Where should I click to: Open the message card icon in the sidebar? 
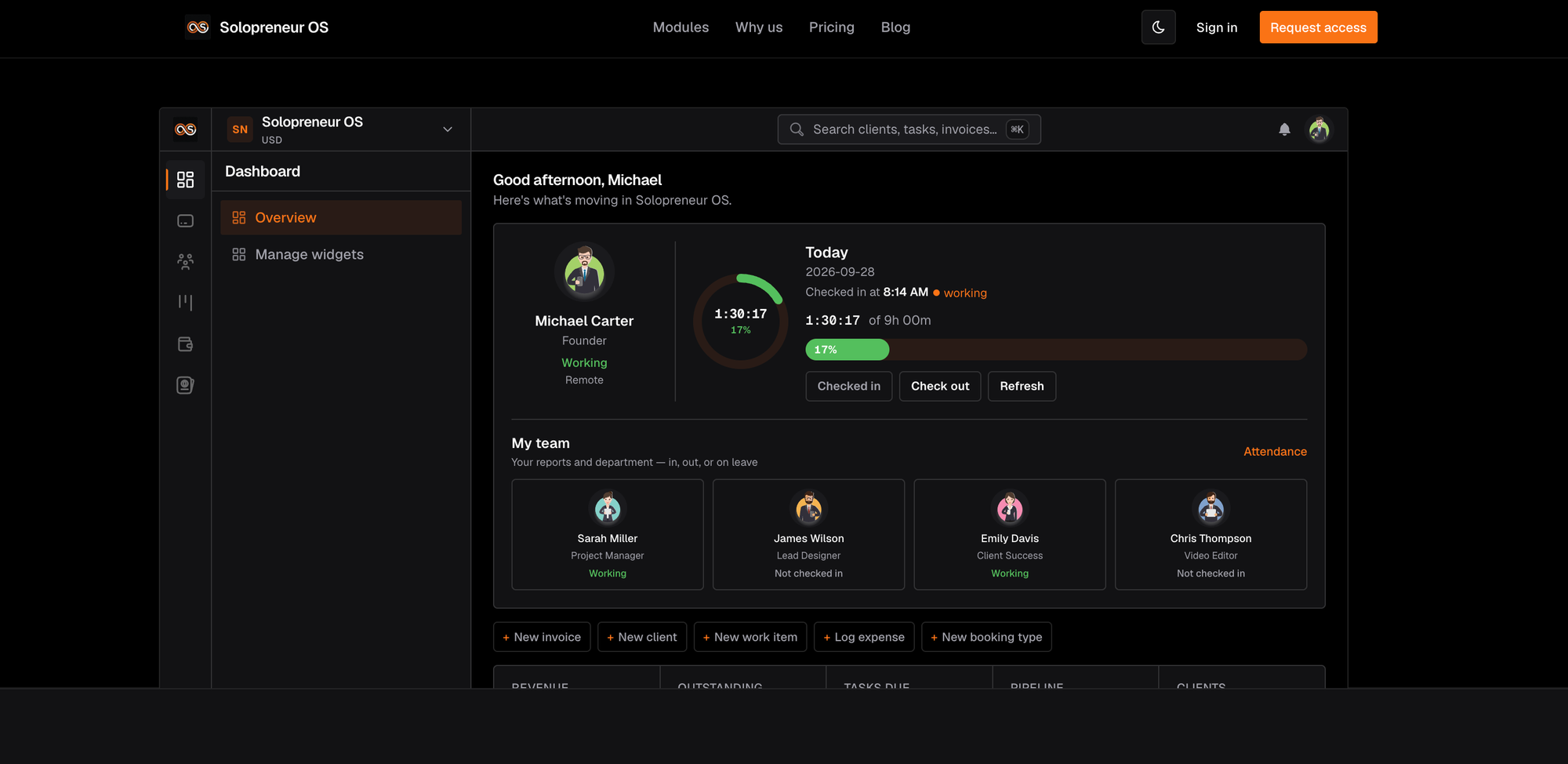(x=185, y=220)
